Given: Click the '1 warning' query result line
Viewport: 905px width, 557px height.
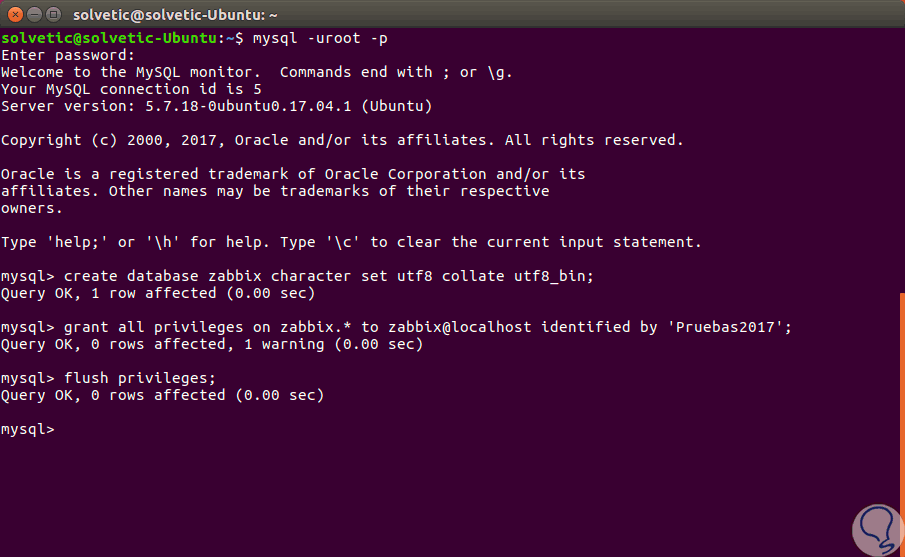Looking at the screenshot, I should pyautogui.click(x=212, y=344).
